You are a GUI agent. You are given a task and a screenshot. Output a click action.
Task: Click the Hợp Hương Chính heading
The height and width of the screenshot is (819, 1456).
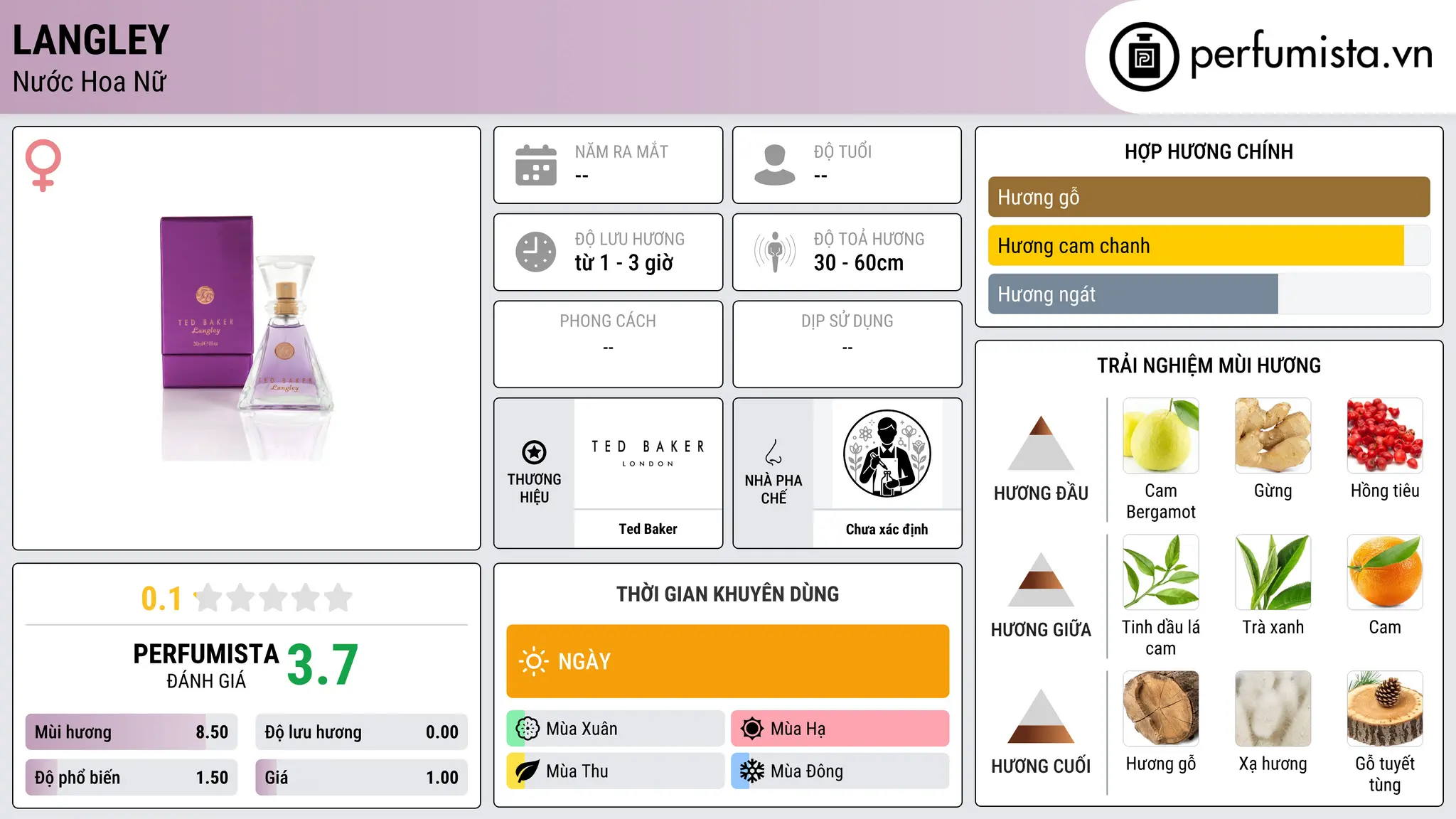click(x=1209, y=151)
